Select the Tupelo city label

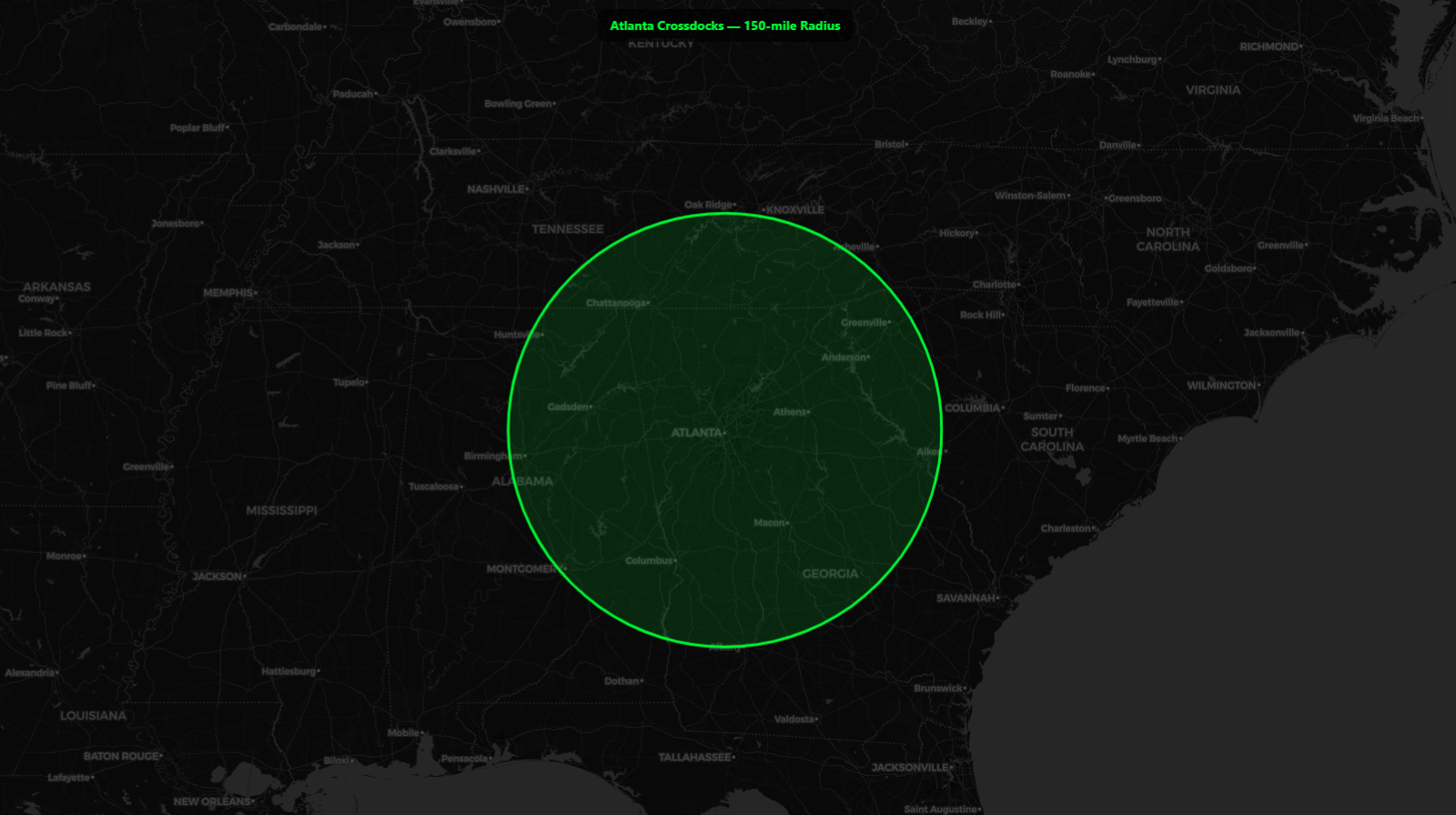click(349, 383)
